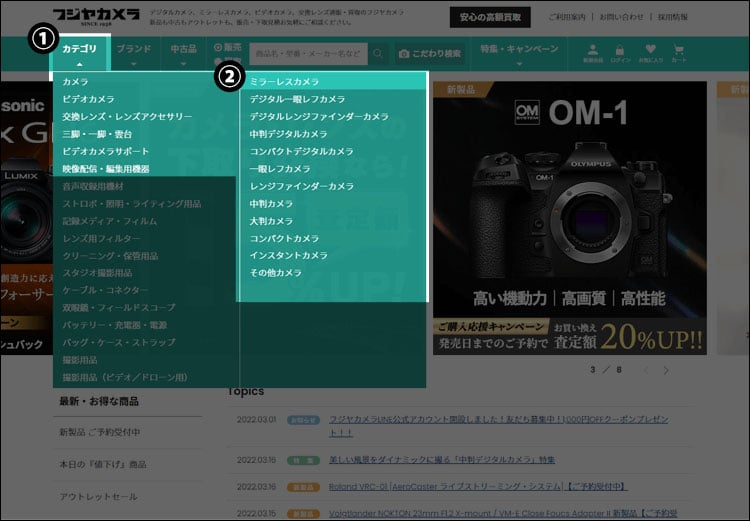
Task: Choose ミラーレスカメラ submenu item
Action: click(333, 82)
